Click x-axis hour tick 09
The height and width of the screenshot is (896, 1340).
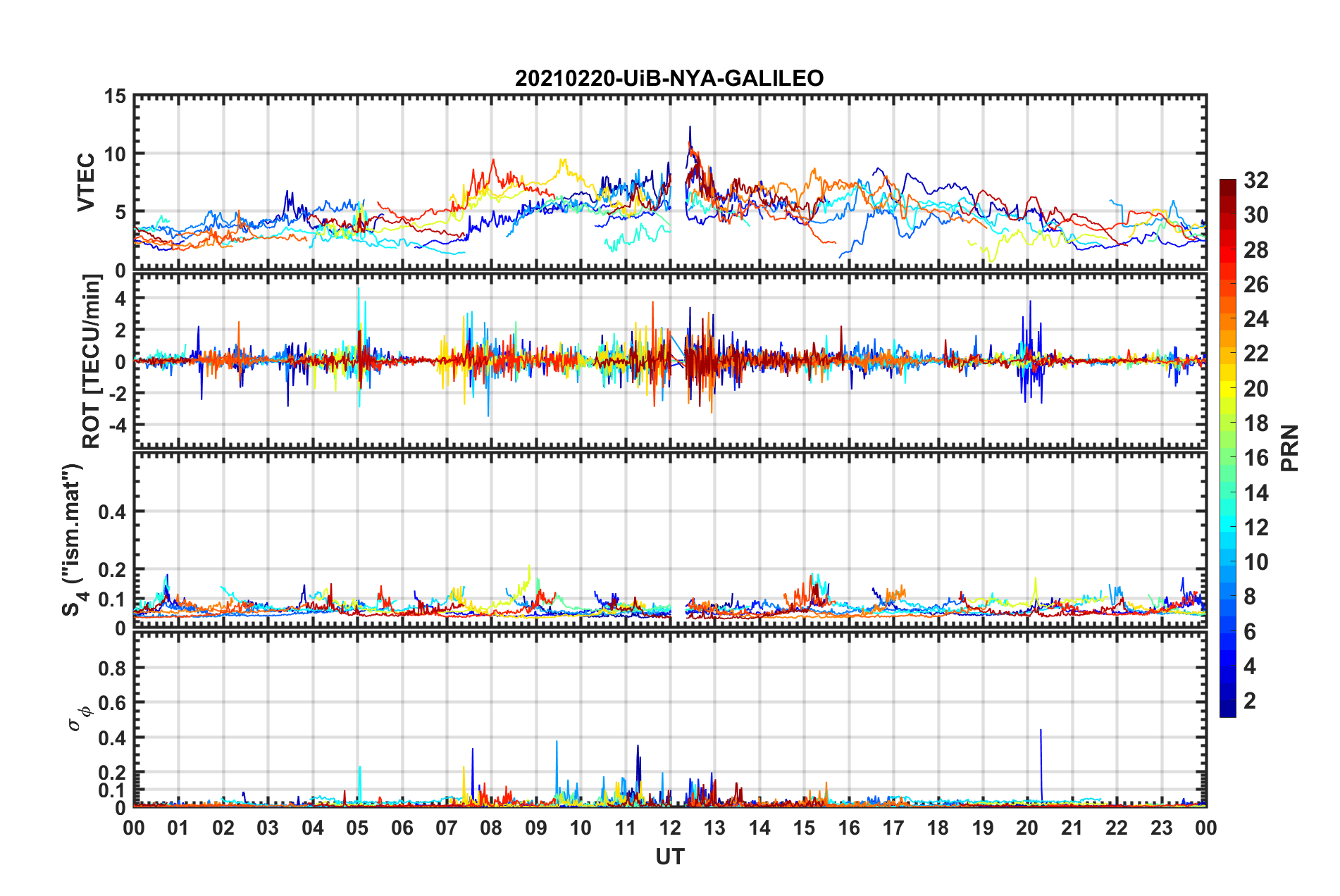click(536, 828)
